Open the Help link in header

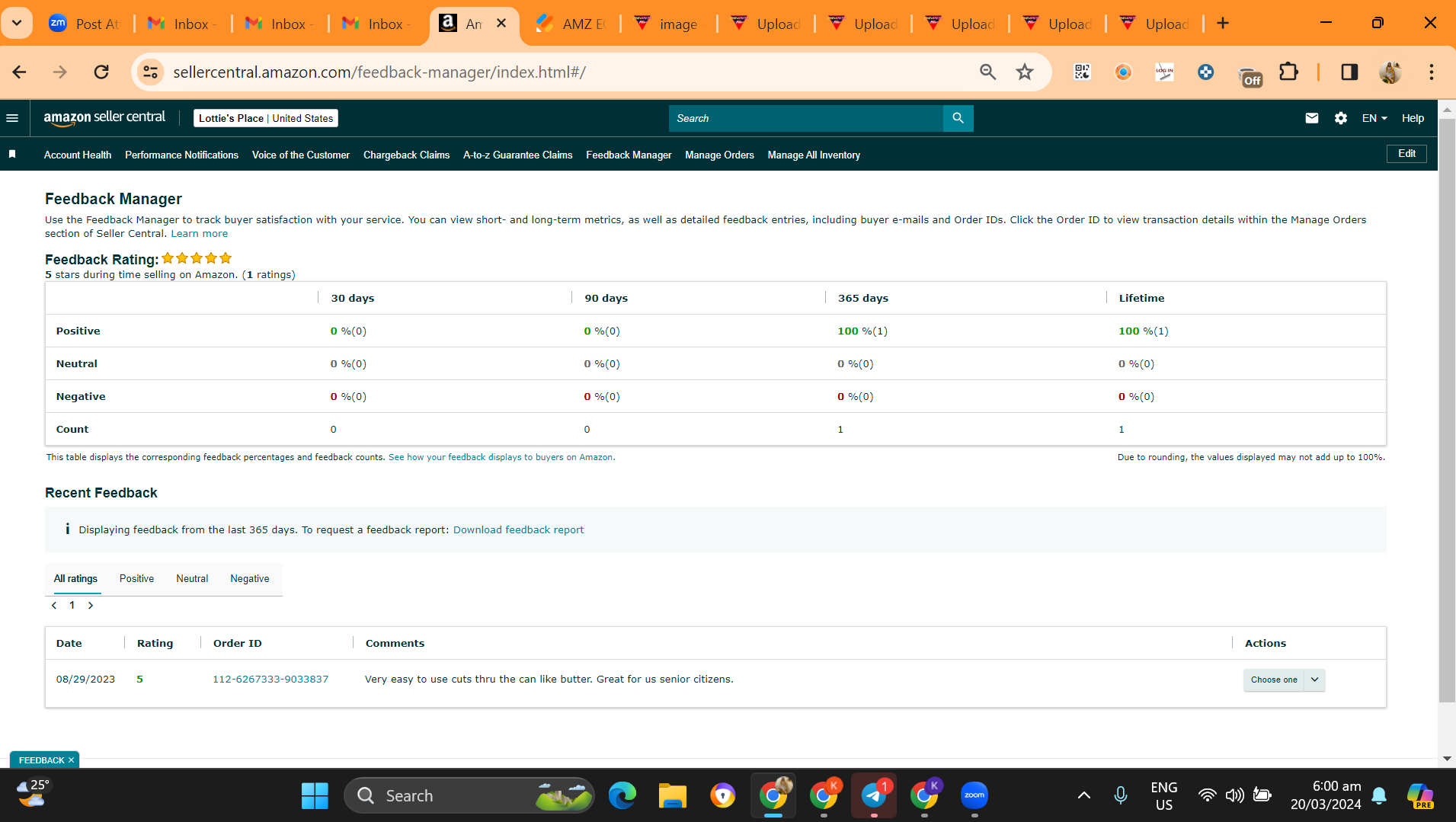pos(1413,118)
